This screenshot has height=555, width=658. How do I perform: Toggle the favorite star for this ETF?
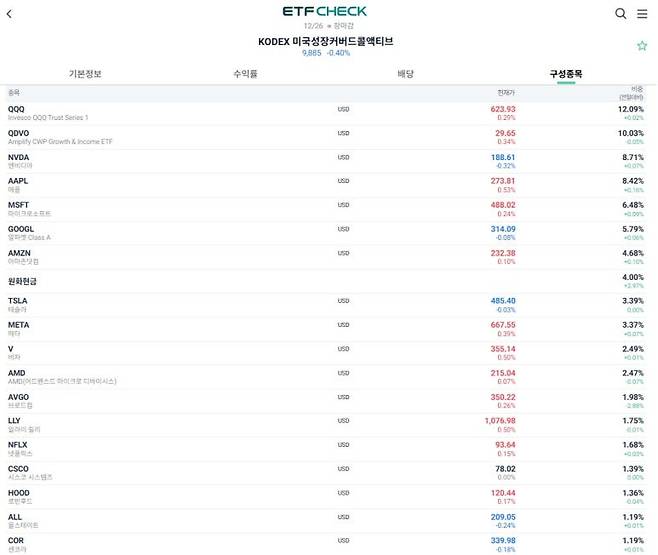pos(642,46)
